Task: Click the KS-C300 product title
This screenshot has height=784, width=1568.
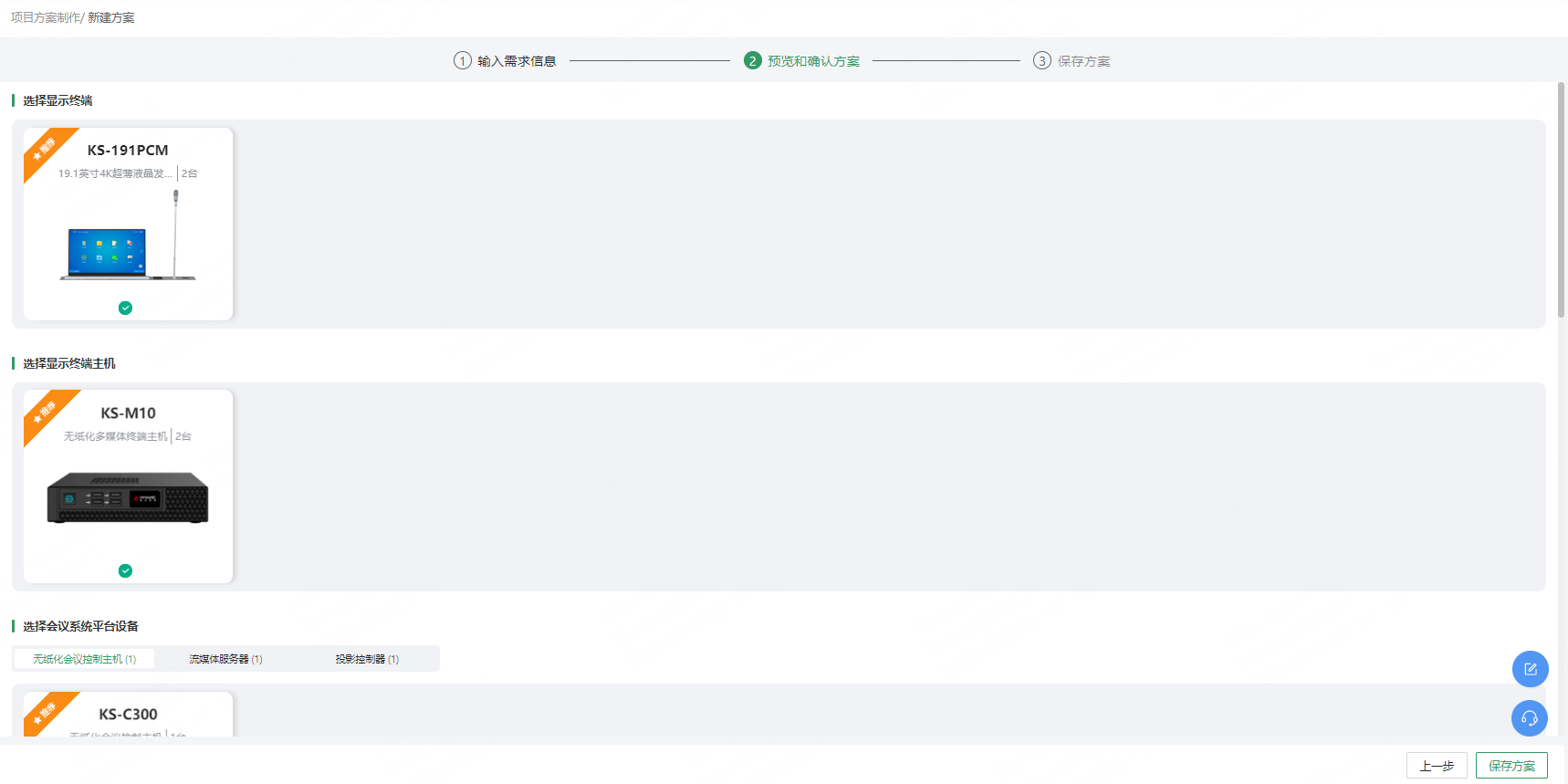Action: click(x=128, y=715)
